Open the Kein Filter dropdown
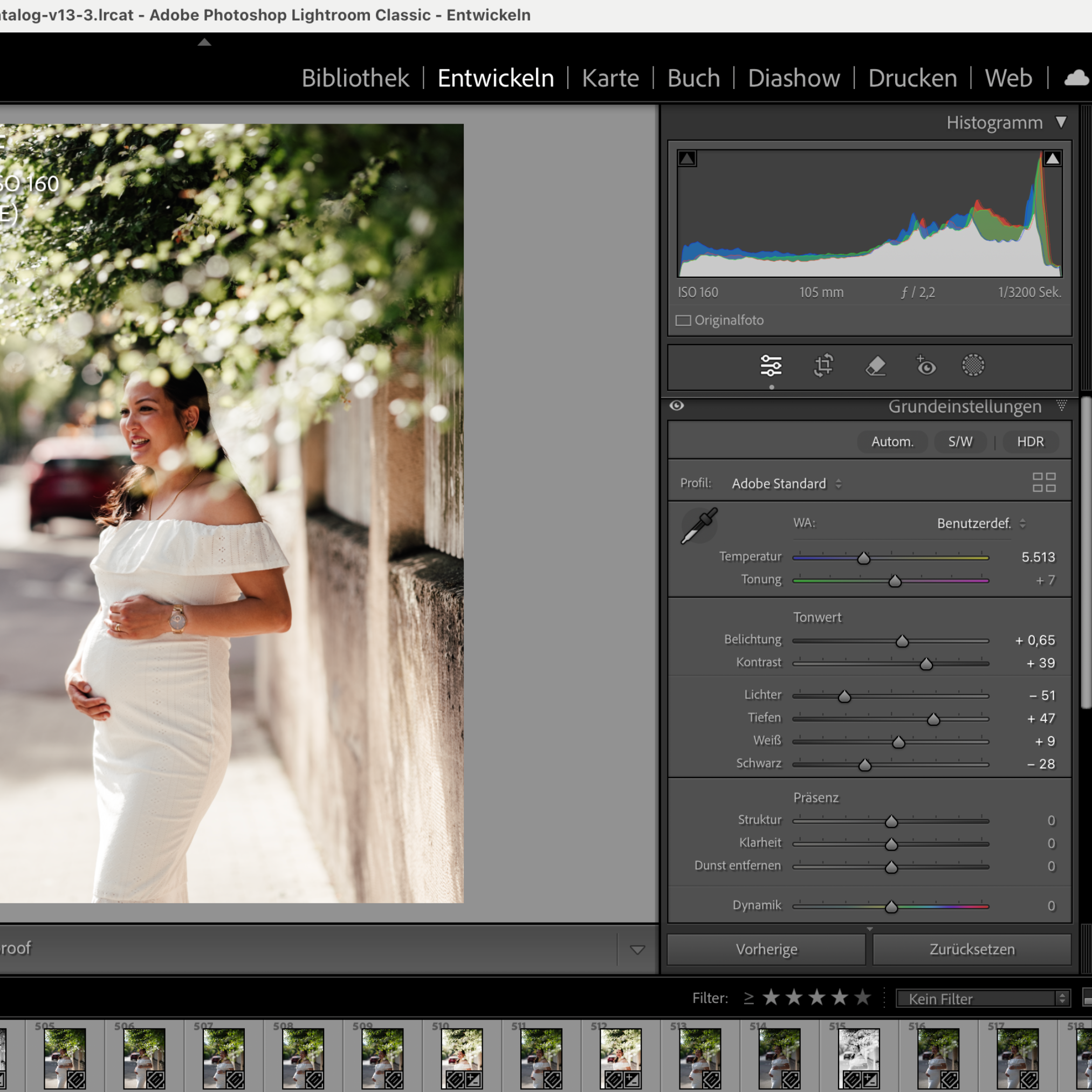 tap(984, 999)
